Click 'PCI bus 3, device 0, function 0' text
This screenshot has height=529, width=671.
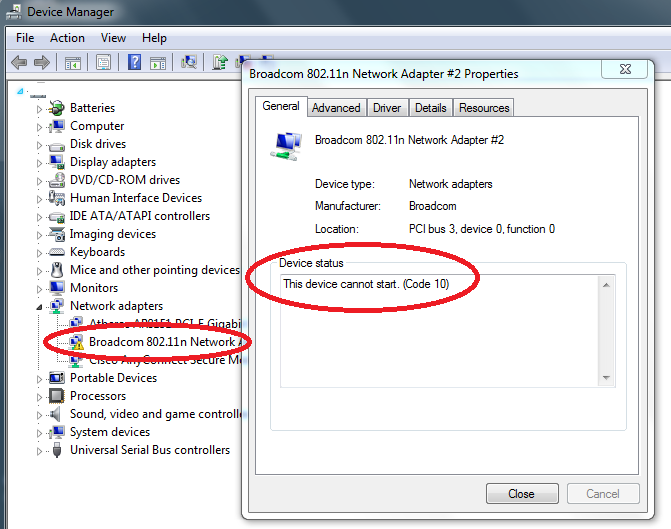click(482, 229)
